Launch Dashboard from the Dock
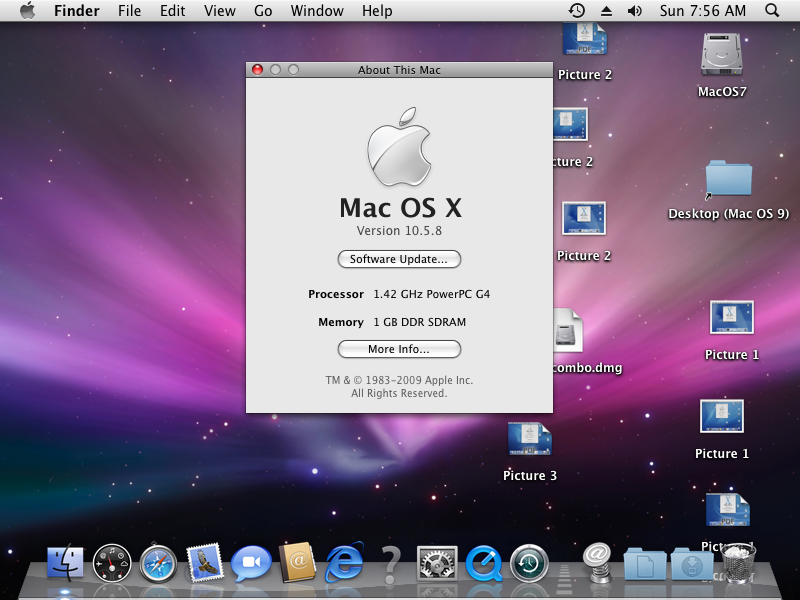 tap(112, 563)
